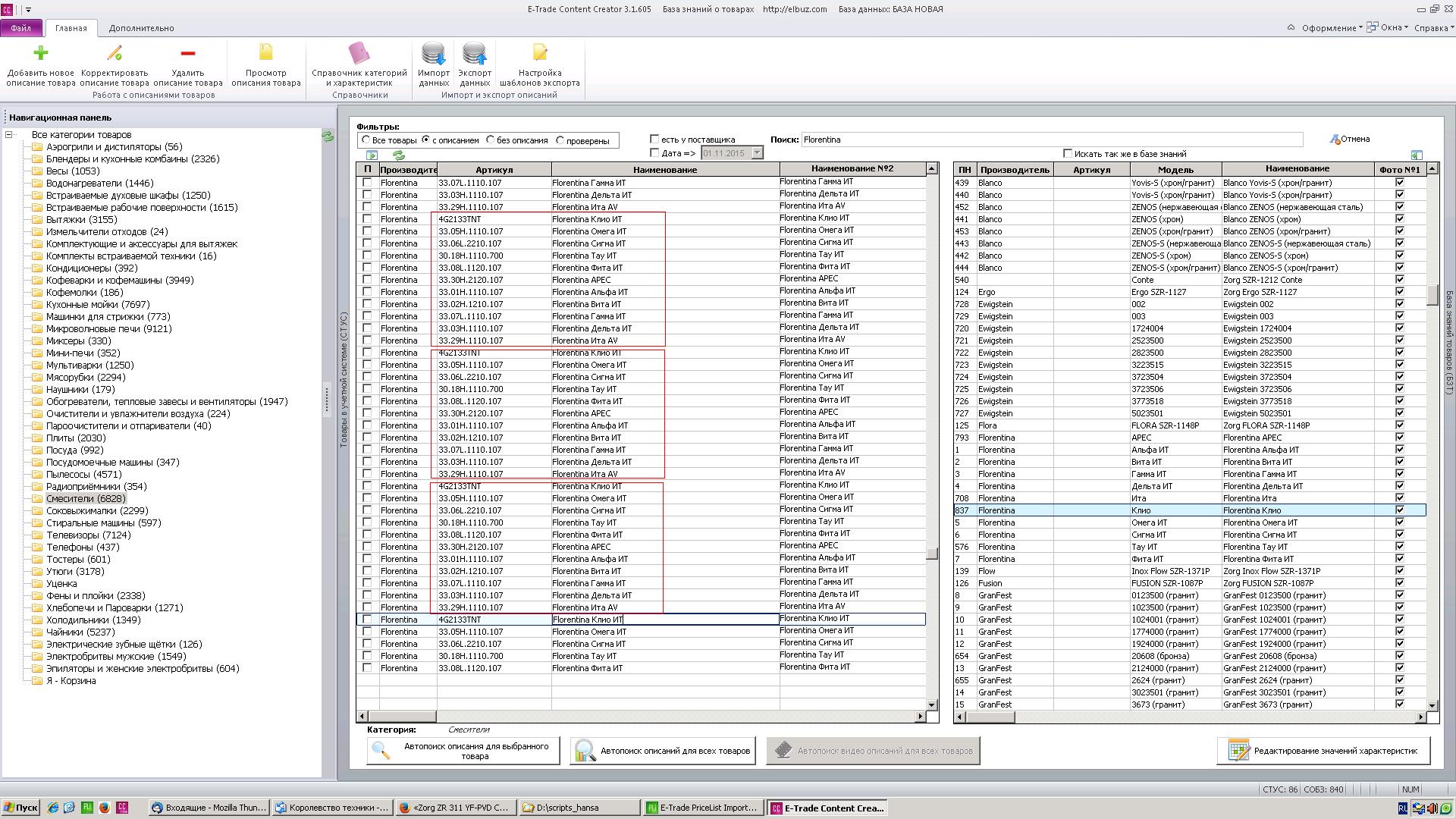Image resolution: width=1456 pixels, height=819 pixels.
Task: Click the 'Товары в учетной системе (СТУС)' side tab
Action: [344, 379]
